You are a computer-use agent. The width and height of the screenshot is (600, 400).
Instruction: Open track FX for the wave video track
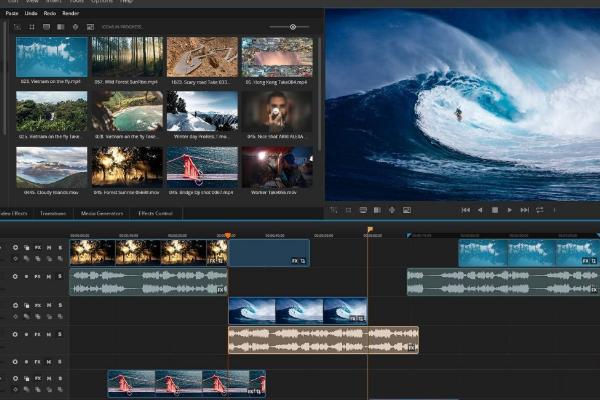pos(38,305)
